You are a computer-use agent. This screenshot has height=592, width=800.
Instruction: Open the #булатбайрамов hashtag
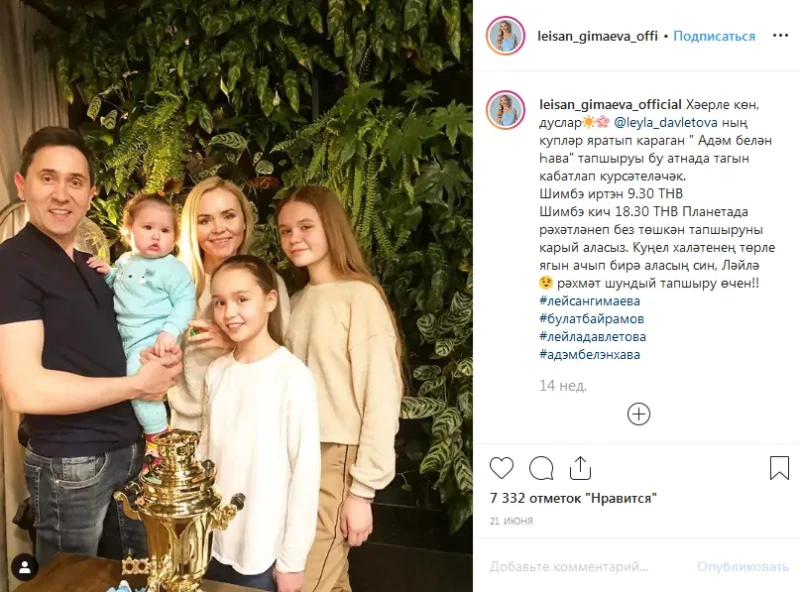coord(591,319)
